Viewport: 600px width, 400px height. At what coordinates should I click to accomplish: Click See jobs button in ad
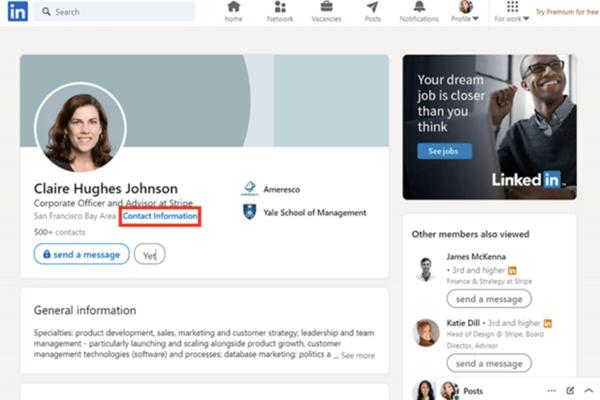click(x=443, y=151)
